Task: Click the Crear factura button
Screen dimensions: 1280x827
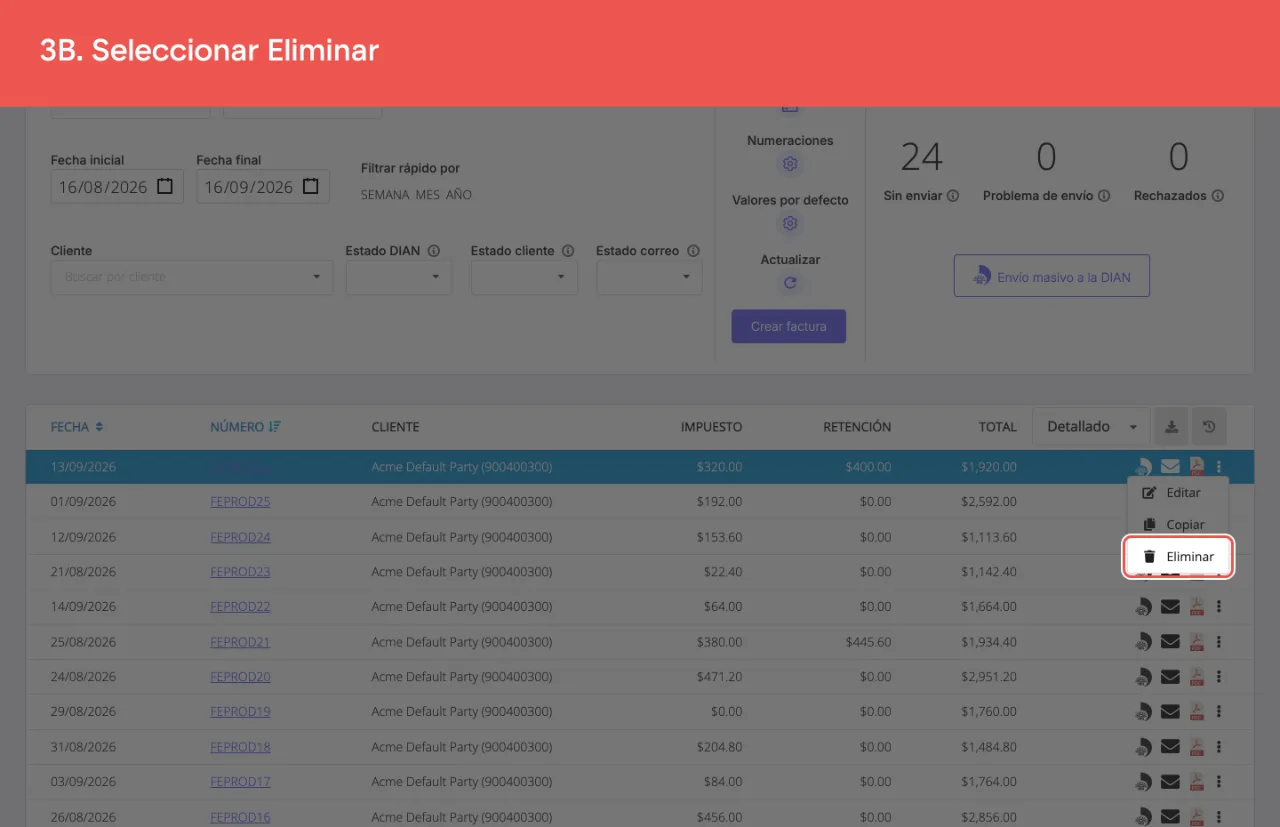Action: [x=789, y=327]
